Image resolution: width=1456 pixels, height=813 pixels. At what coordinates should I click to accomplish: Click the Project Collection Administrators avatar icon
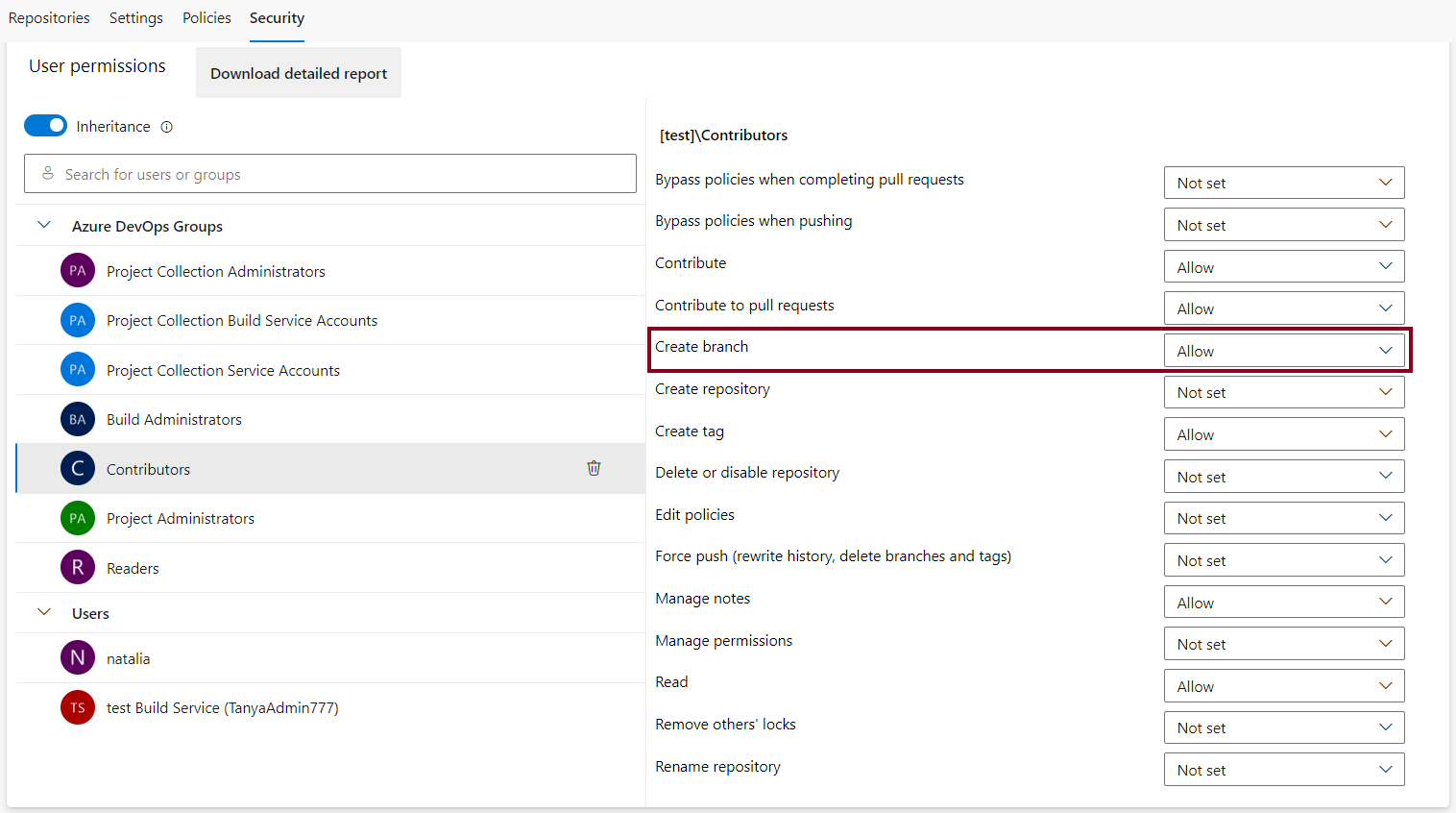click(x=78, y=271)
